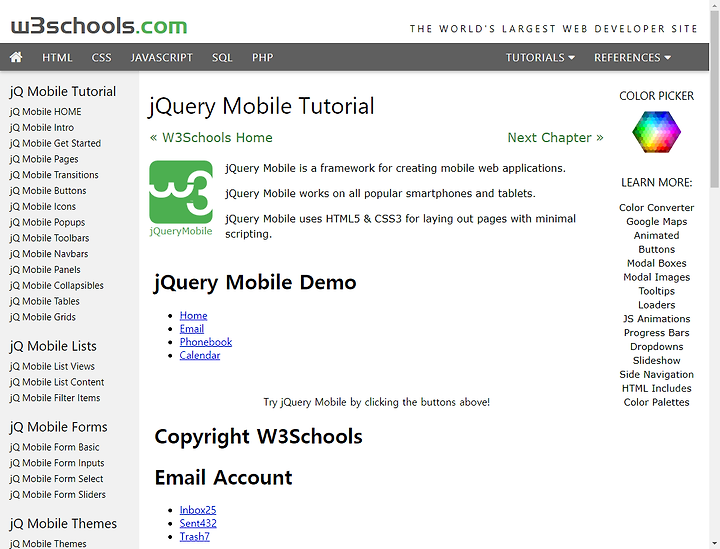
Task: Open jQ Mobile Transitions
Action: tap(54, 175)
